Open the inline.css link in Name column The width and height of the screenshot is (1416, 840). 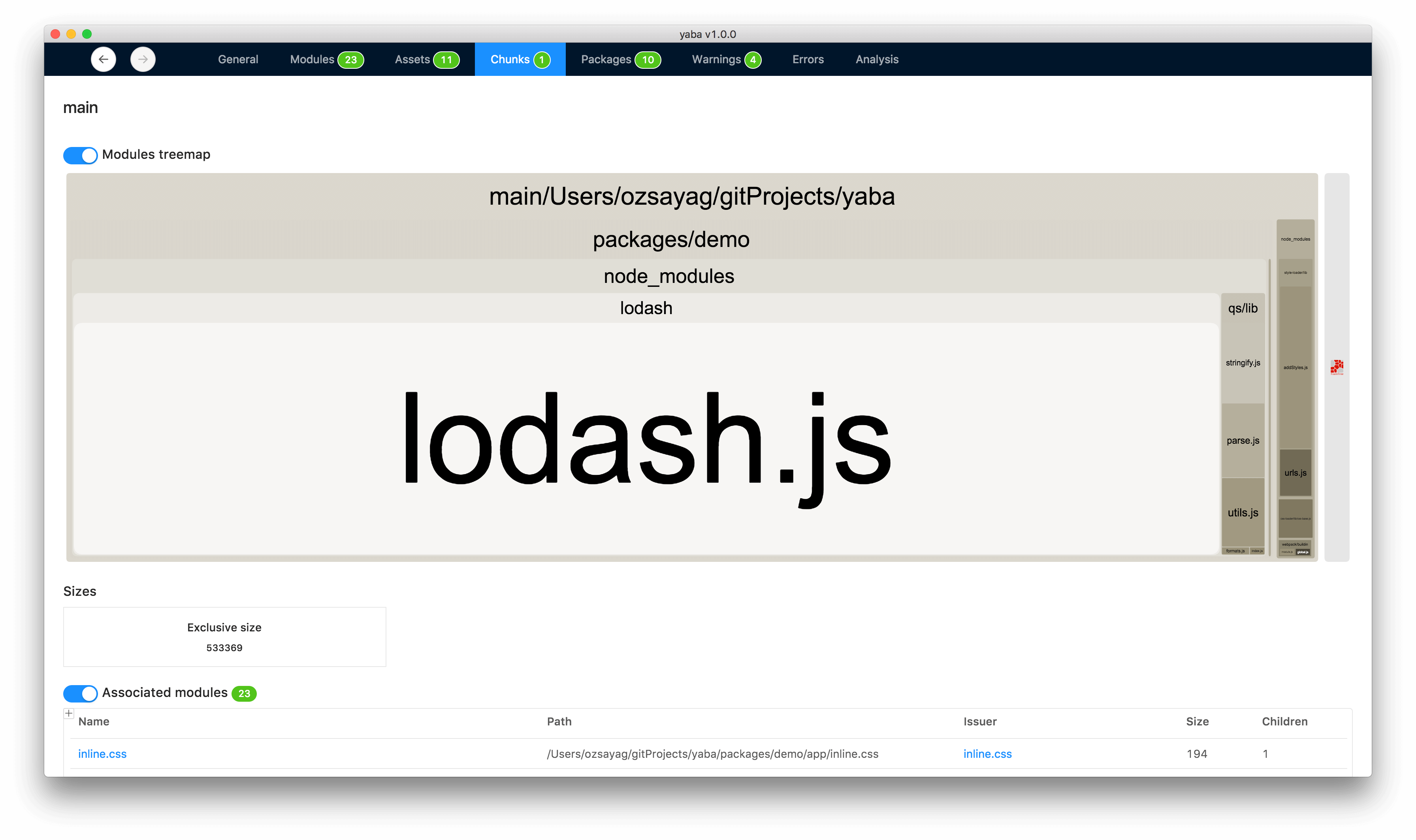(x=102, y=754)
